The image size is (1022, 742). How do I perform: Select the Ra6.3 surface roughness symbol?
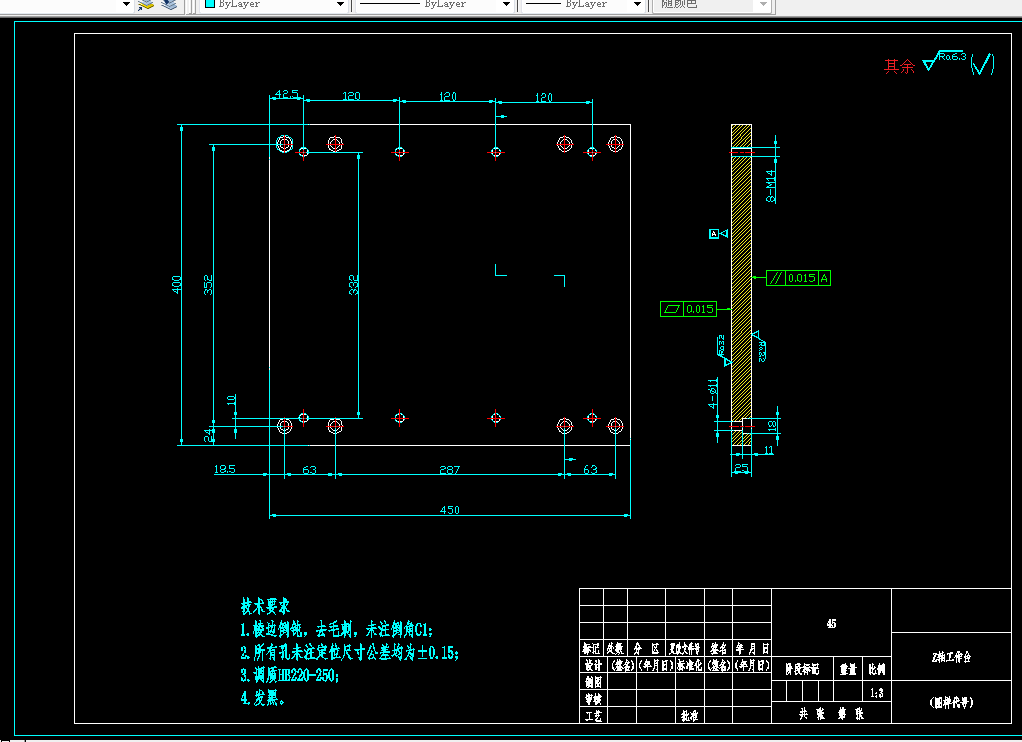[x=944, y=61]
